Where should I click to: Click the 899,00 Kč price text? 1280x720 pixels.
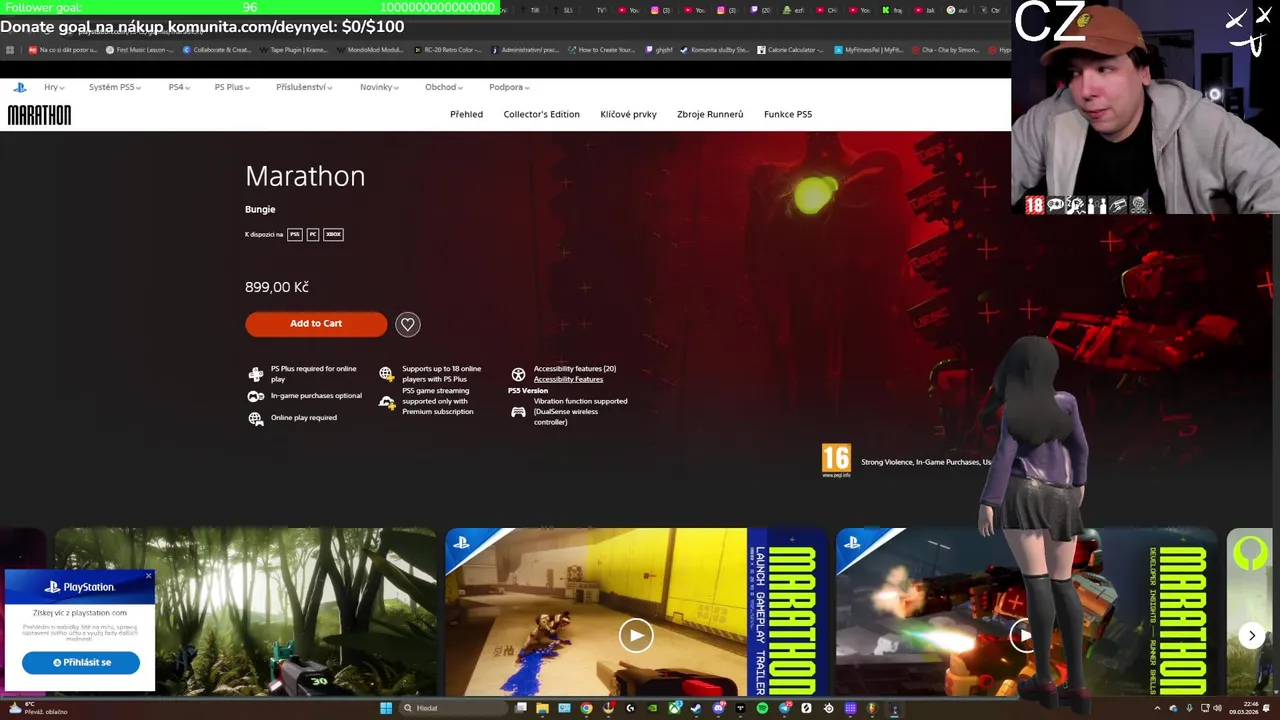(x=277, y=287)
